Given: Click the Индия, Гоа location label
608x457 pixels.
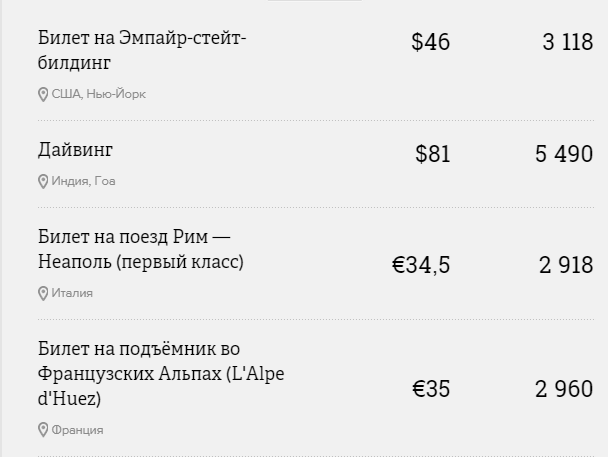Looking at the screenshot, I should click(x=83, y=181).
